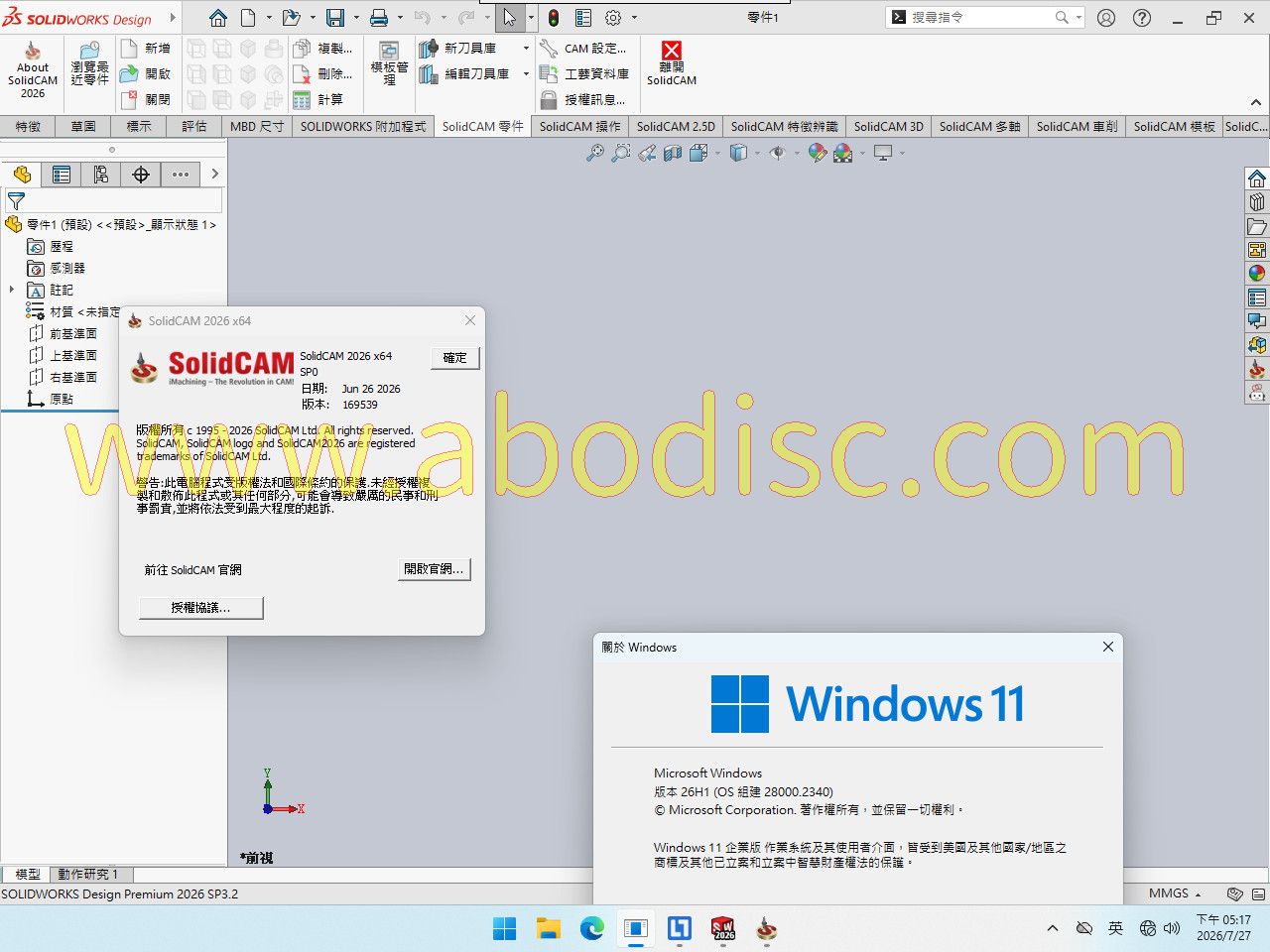Open the Save button dropdown arrow

tap(355, 18)
